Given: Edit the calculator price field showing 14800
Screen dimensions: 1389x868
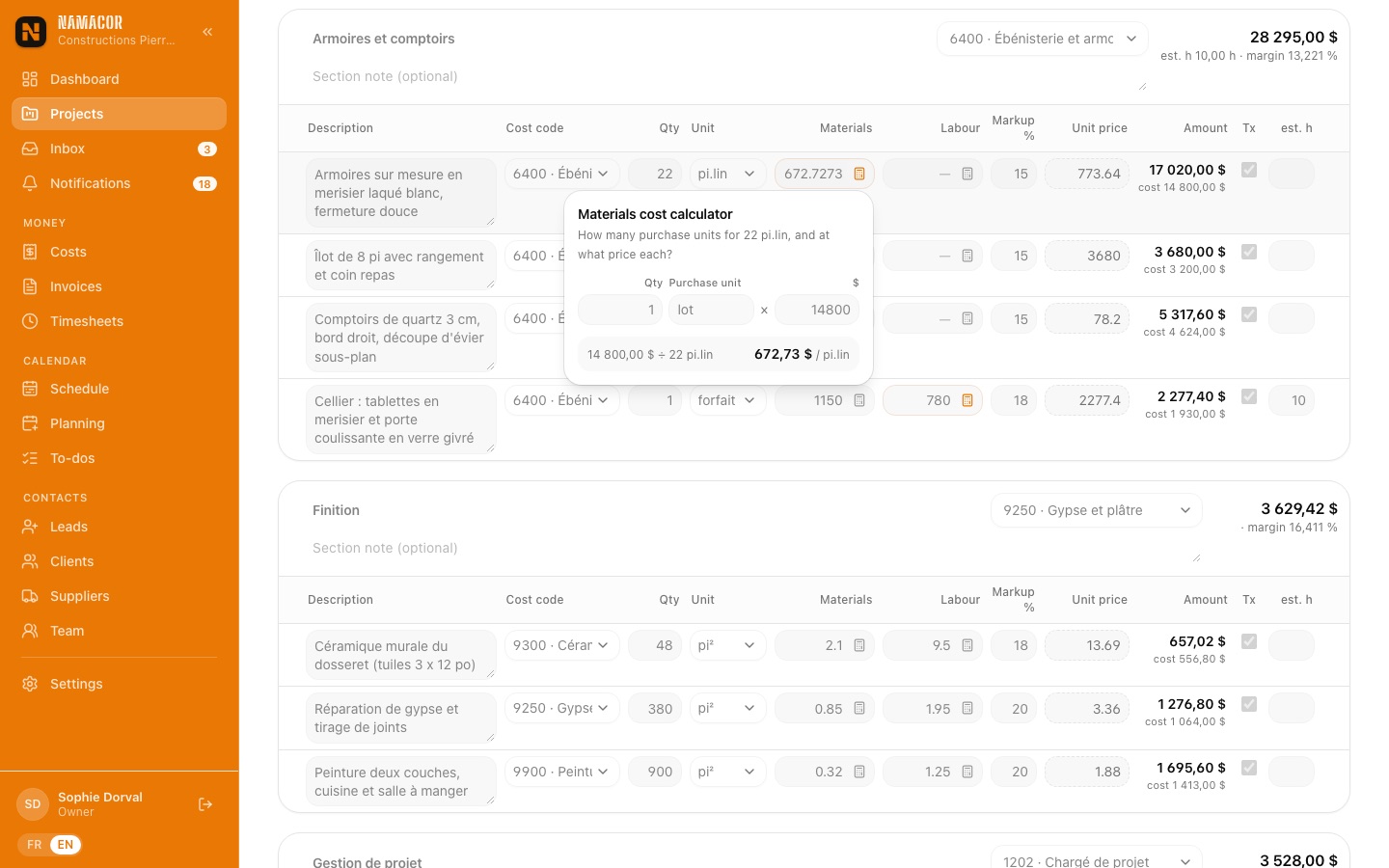Looking at the screenshot, I should tap(817, 310).
